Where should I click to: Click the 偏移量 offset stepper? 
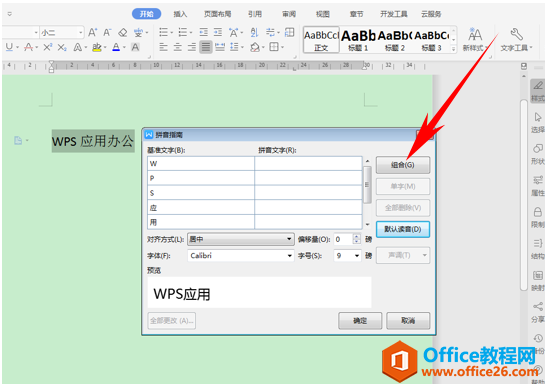[x=357, y=239]
